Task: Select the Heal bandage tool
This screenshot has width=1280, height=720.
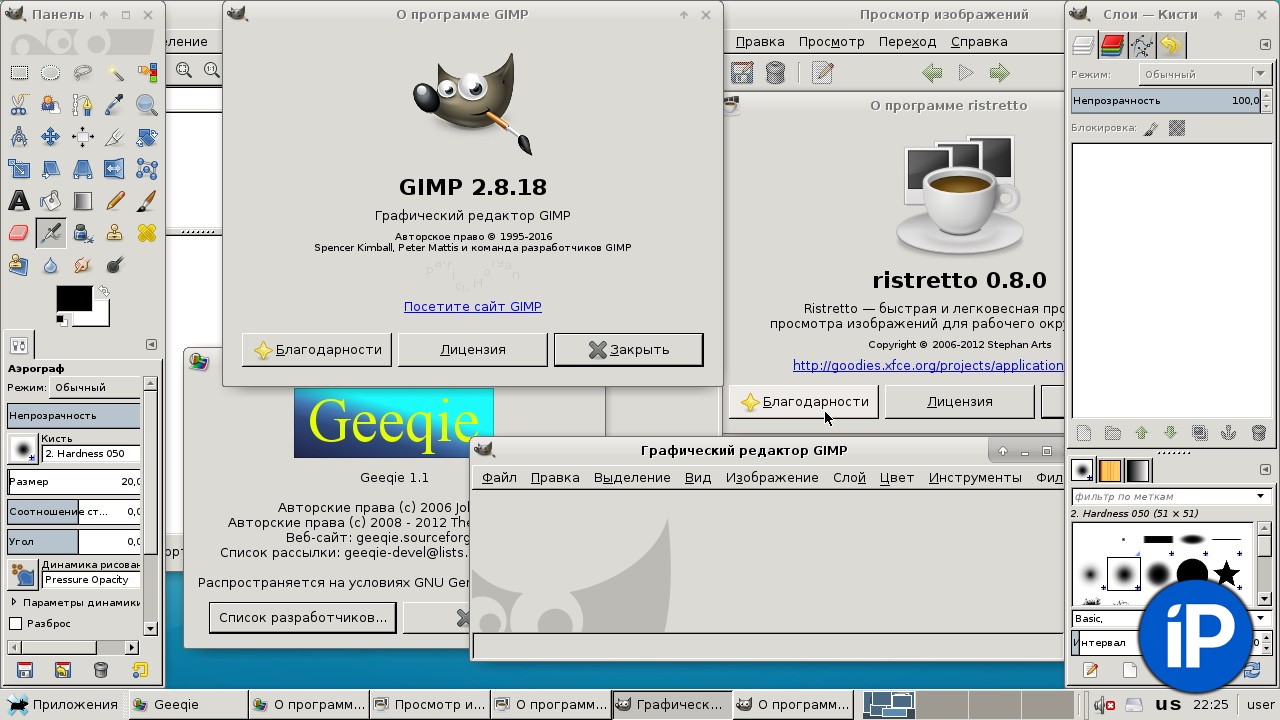Action: [x=146, y=233]
